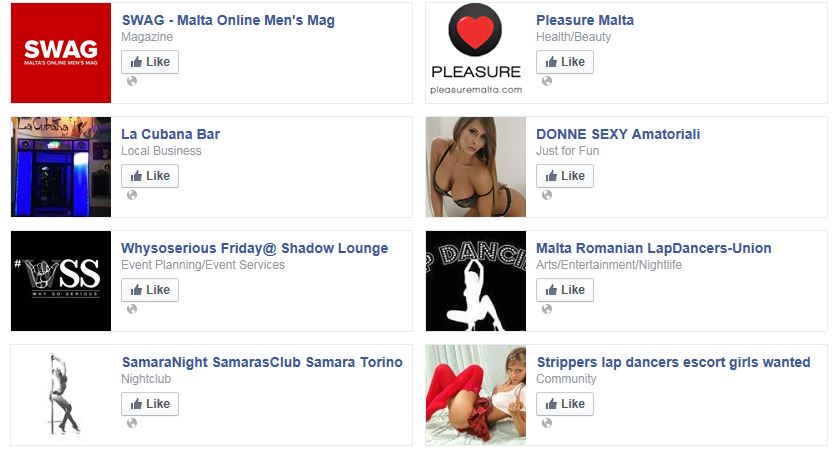Click the globe icon under Whysoserious Friday
This screenshot has width=839, height=454.
coord(132,309)
